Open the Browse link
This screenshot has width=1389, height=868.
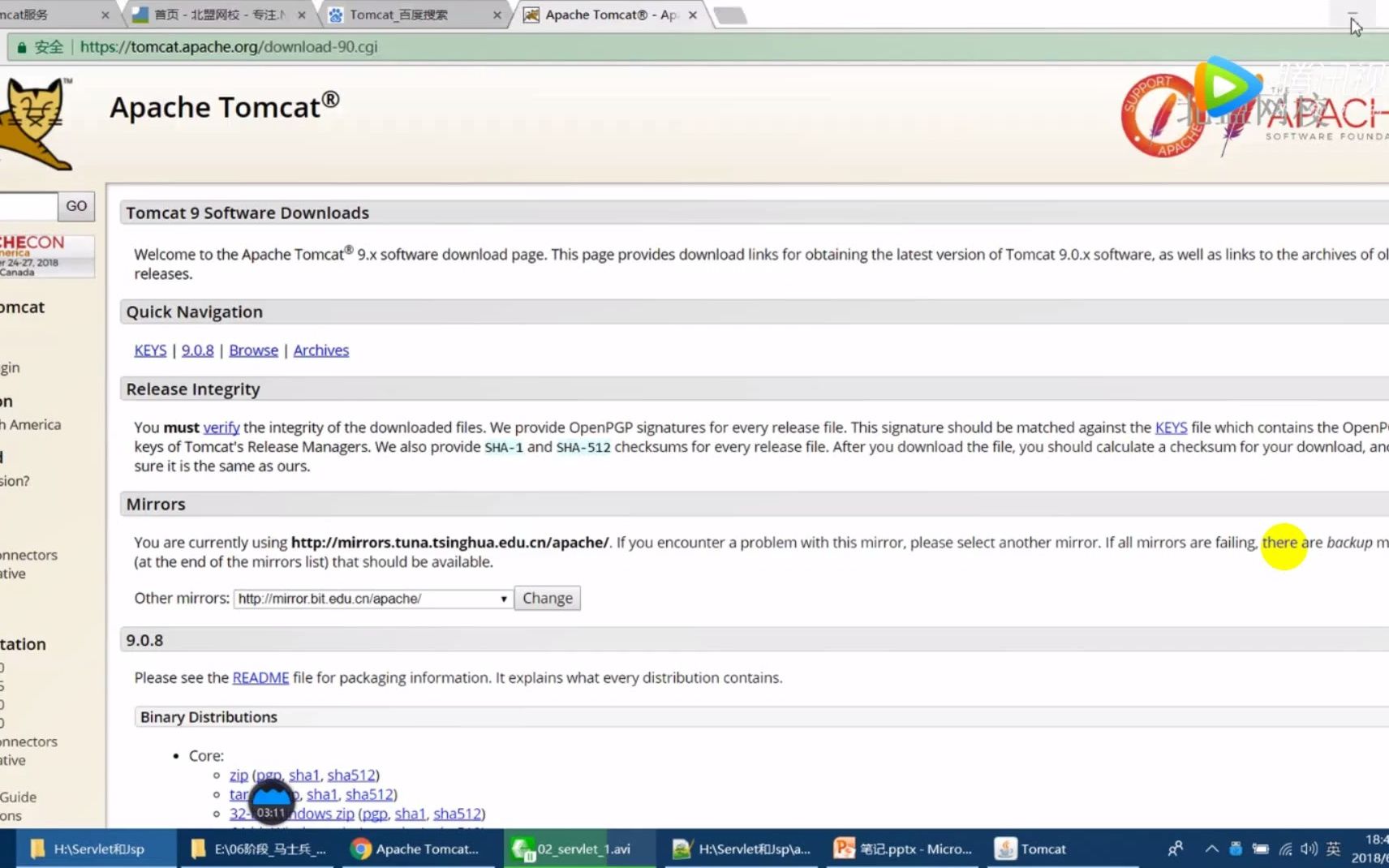(253, 350)
